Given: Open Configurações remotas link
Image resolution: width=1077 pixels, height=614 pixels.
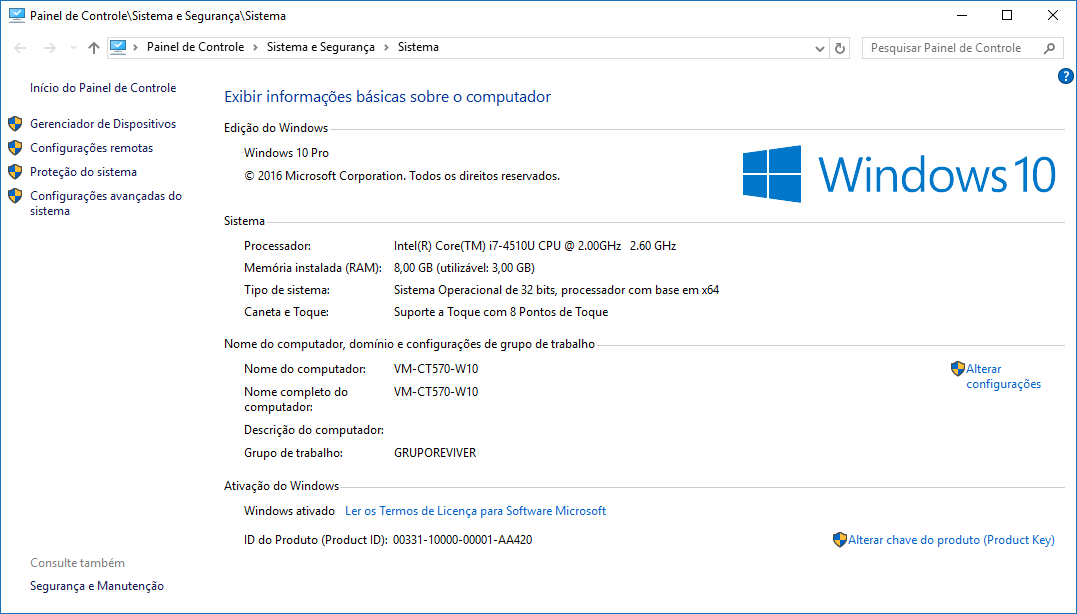Looking at the screenshot, I should 91,148.
